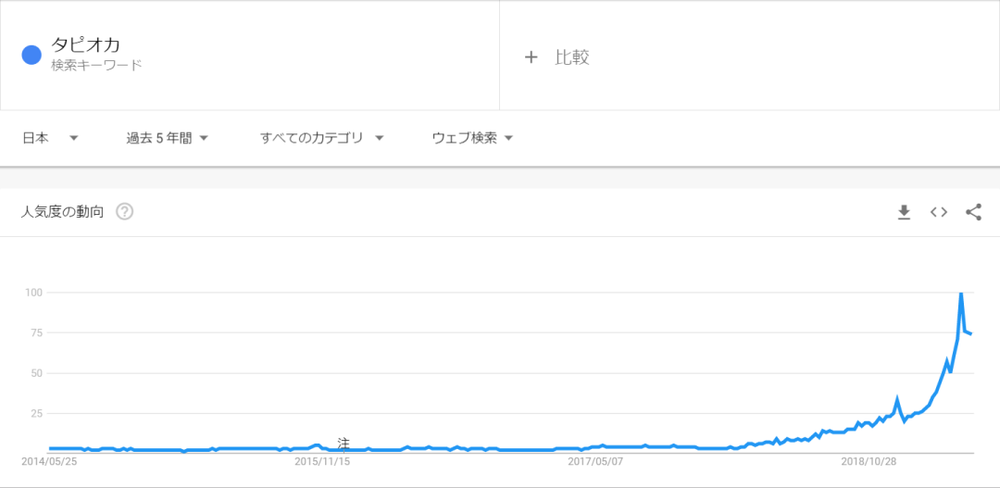1000x488 pixels.
Task: Click the 検索キーワード label under タピオカ
Action: coord(96,65)
